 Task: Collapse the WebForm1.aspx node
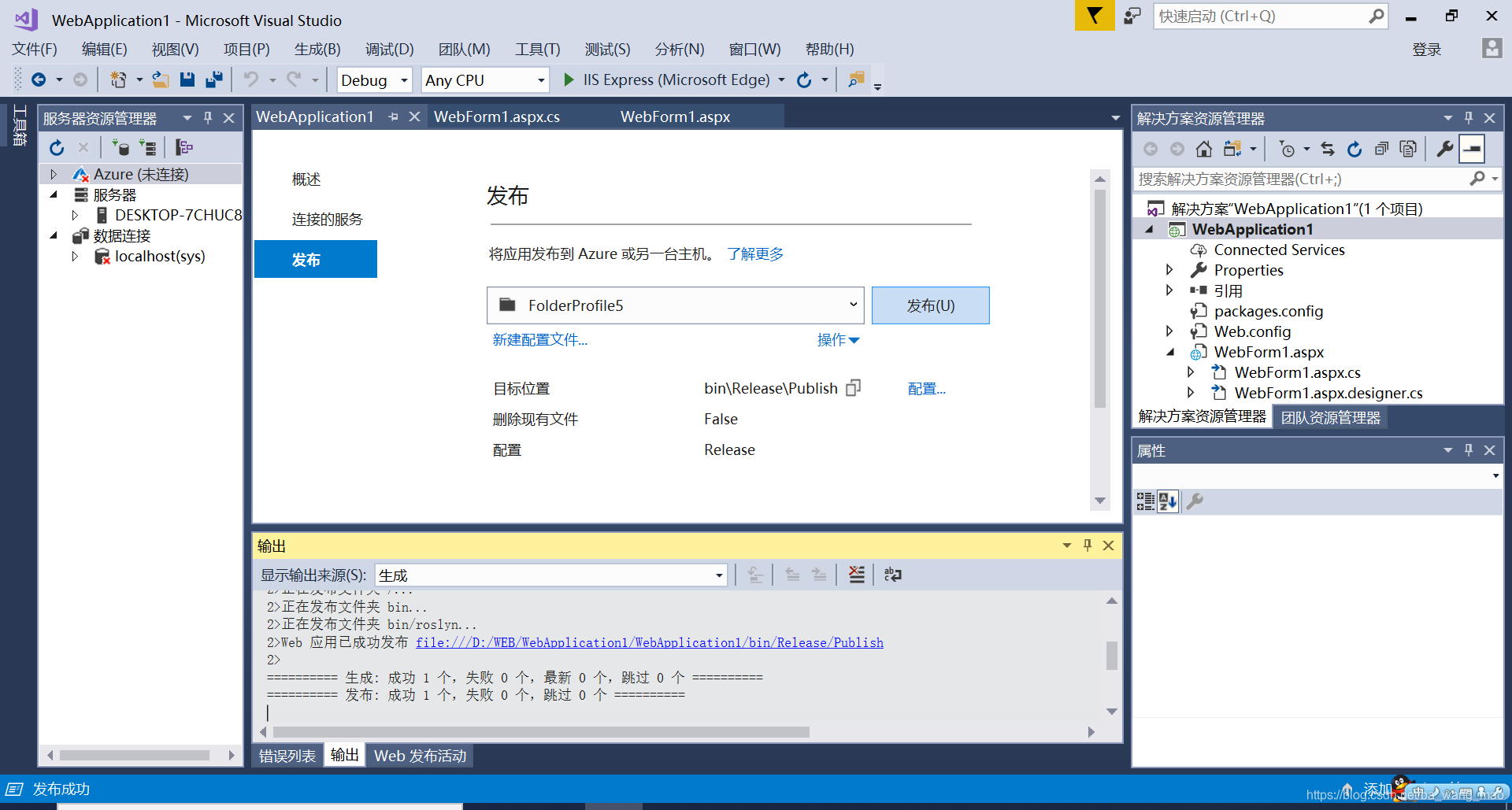pos(1169,352)
